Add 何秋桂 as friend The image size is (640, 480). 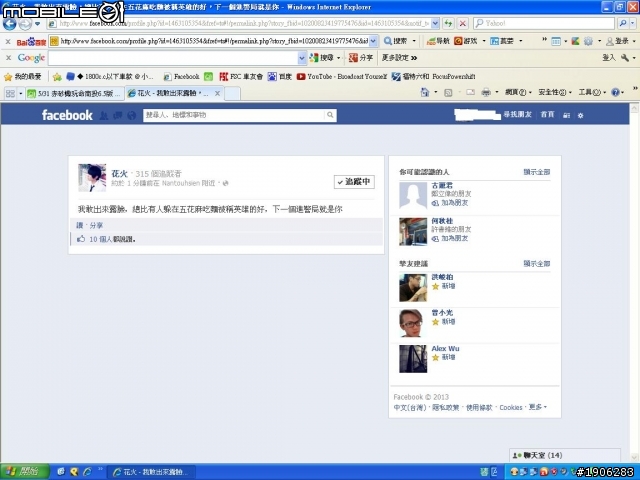click(x=450, y=238)
